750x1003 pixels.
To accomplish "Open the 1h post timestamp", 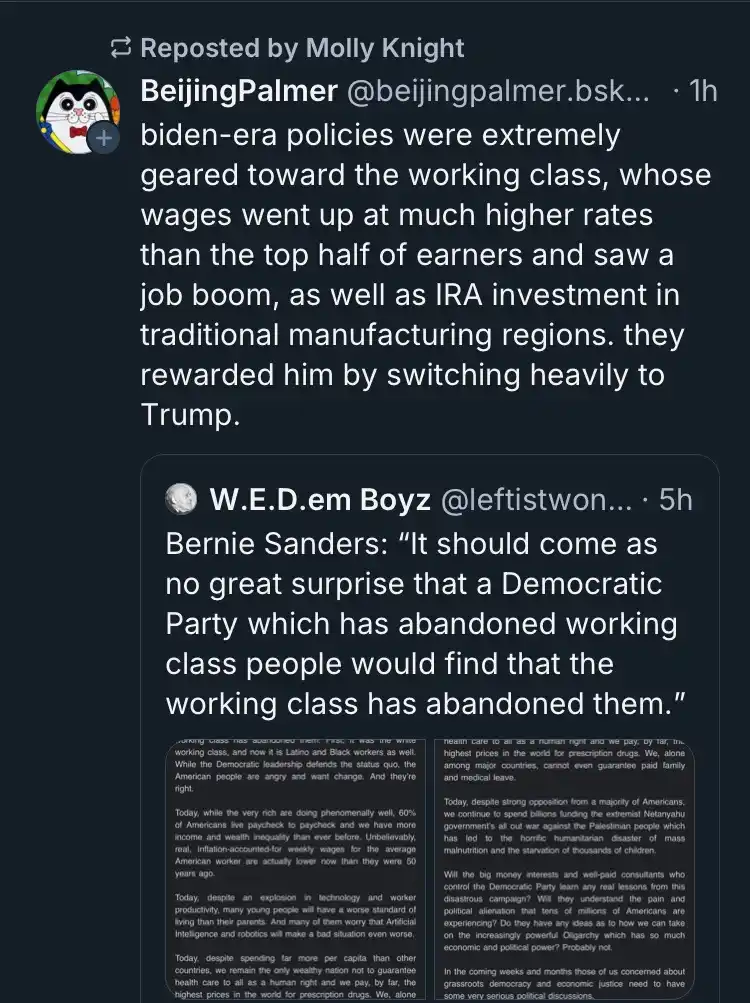I will point(703,91).
